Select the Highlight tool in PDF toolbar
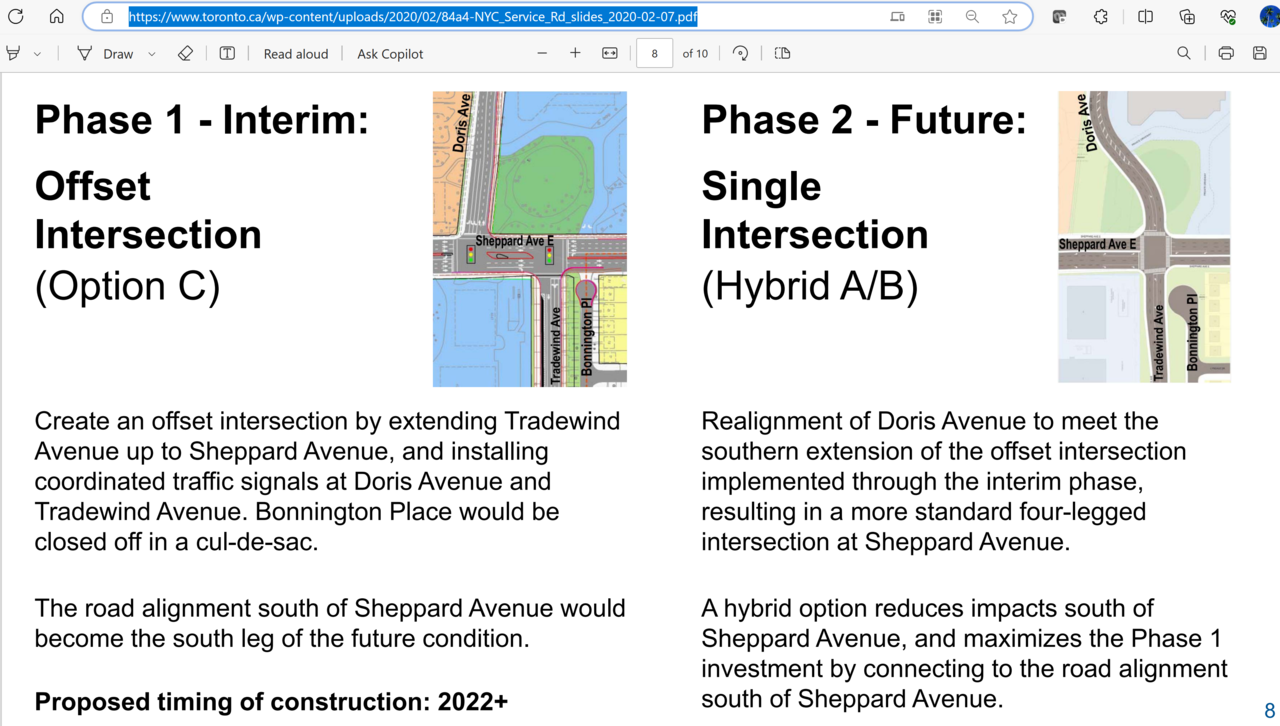Image resolution: width=1280 pixels, height=726 pixels. click(x=14, y=54)
